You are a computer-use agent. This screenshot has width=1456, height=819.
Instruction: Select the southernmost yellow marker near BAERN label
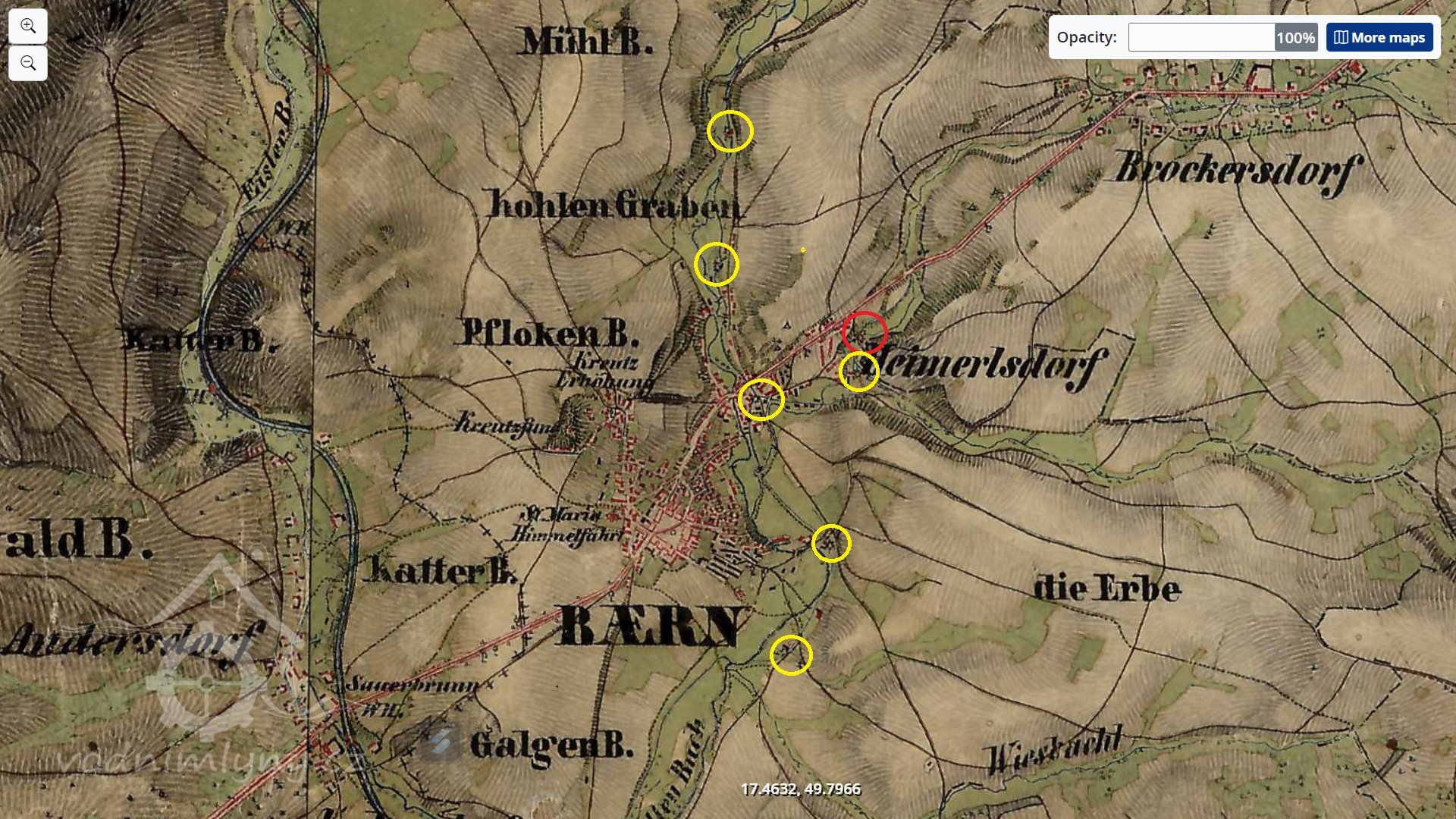791,655
